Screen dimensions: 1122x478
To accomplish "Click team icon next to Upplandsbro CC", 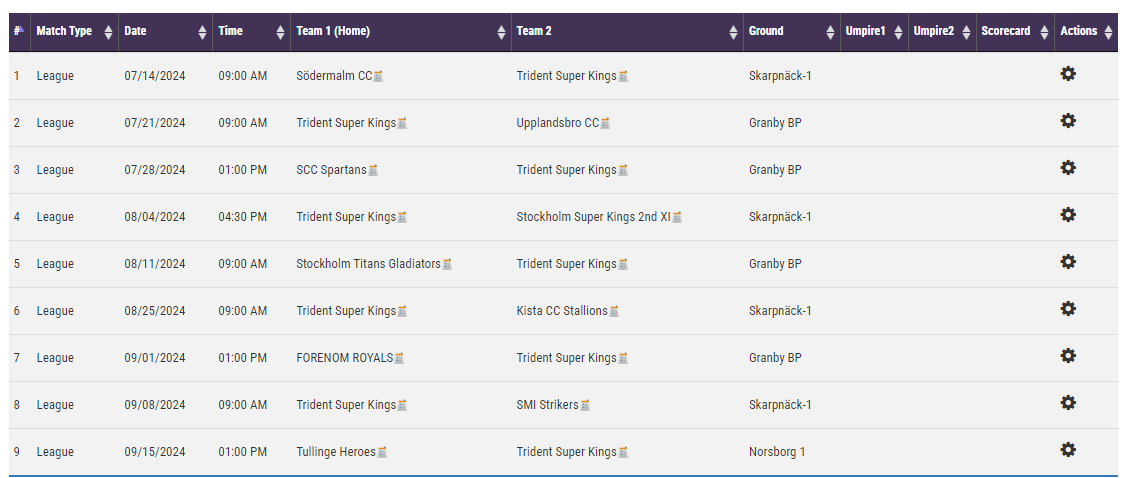I will tap(605, 124).
